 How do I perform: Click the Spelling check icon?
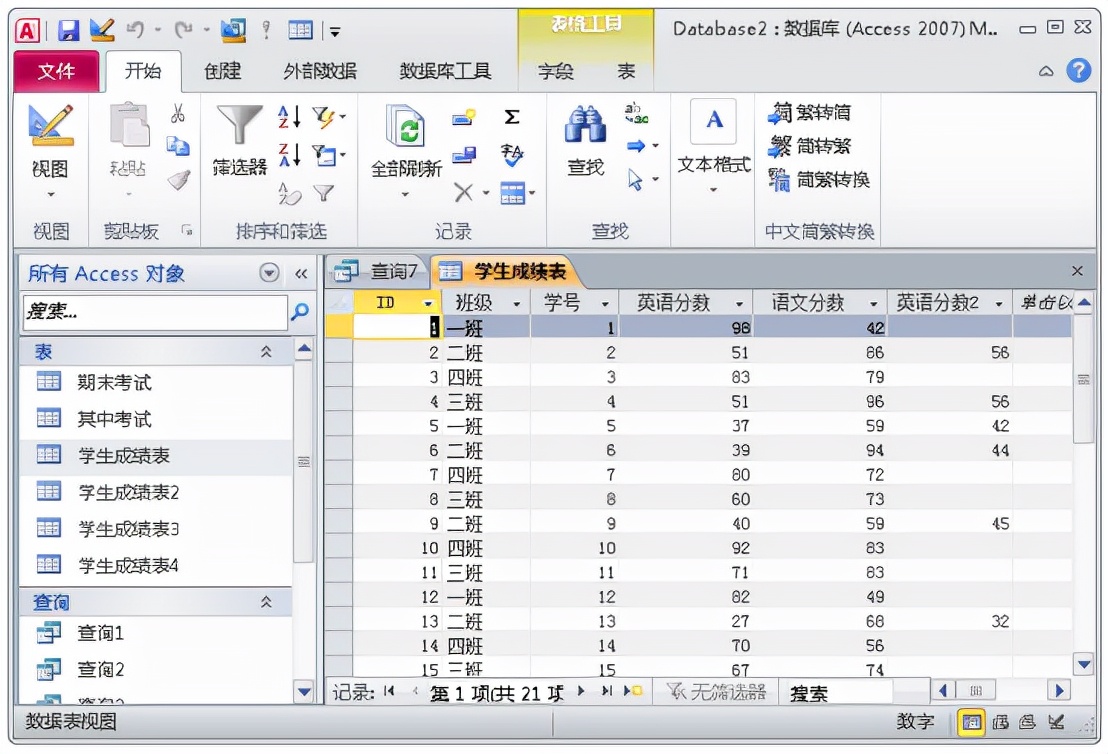tap(512, 154)
